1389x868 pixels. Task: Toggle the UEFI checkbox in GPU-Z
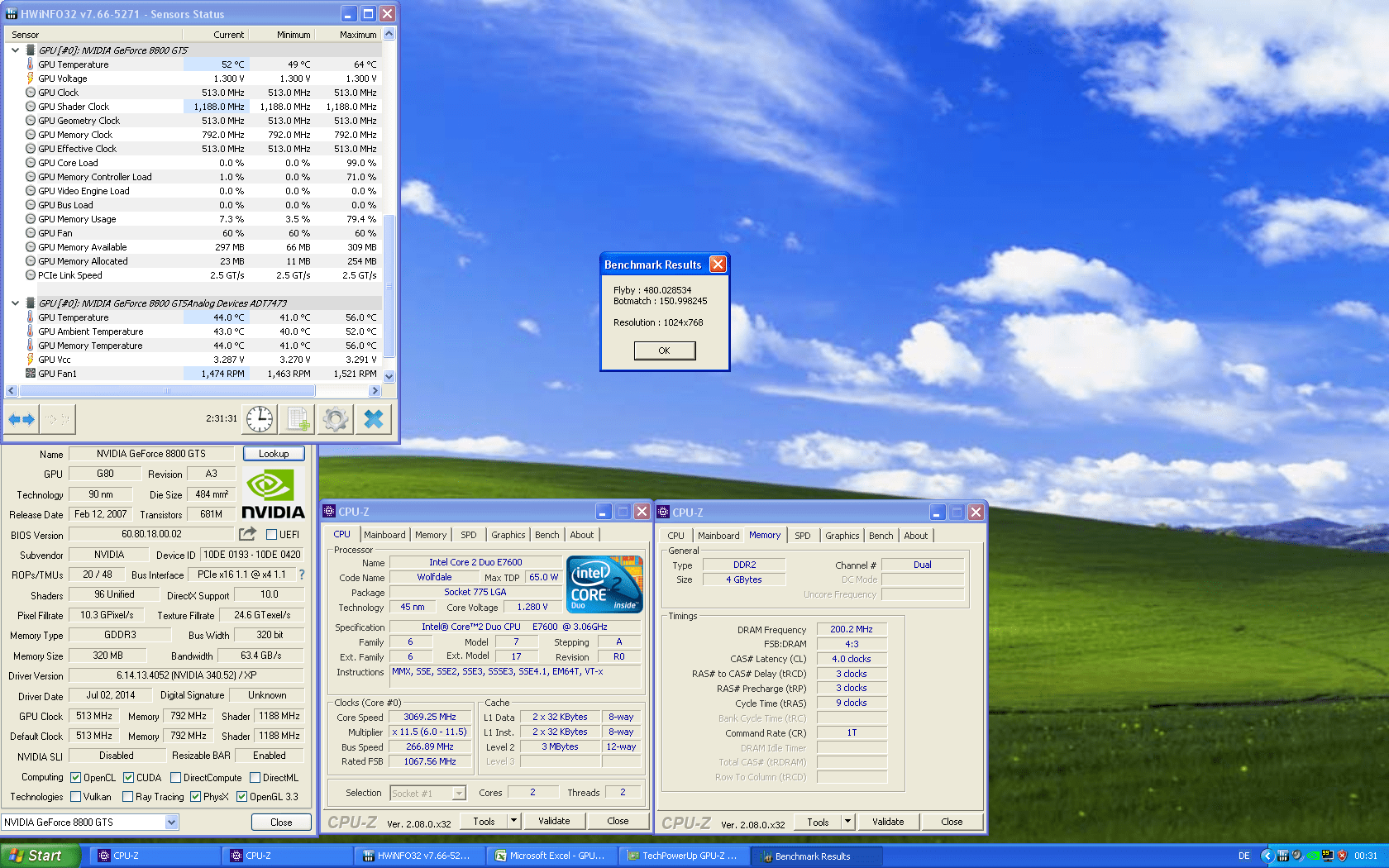tap(271, 535)
